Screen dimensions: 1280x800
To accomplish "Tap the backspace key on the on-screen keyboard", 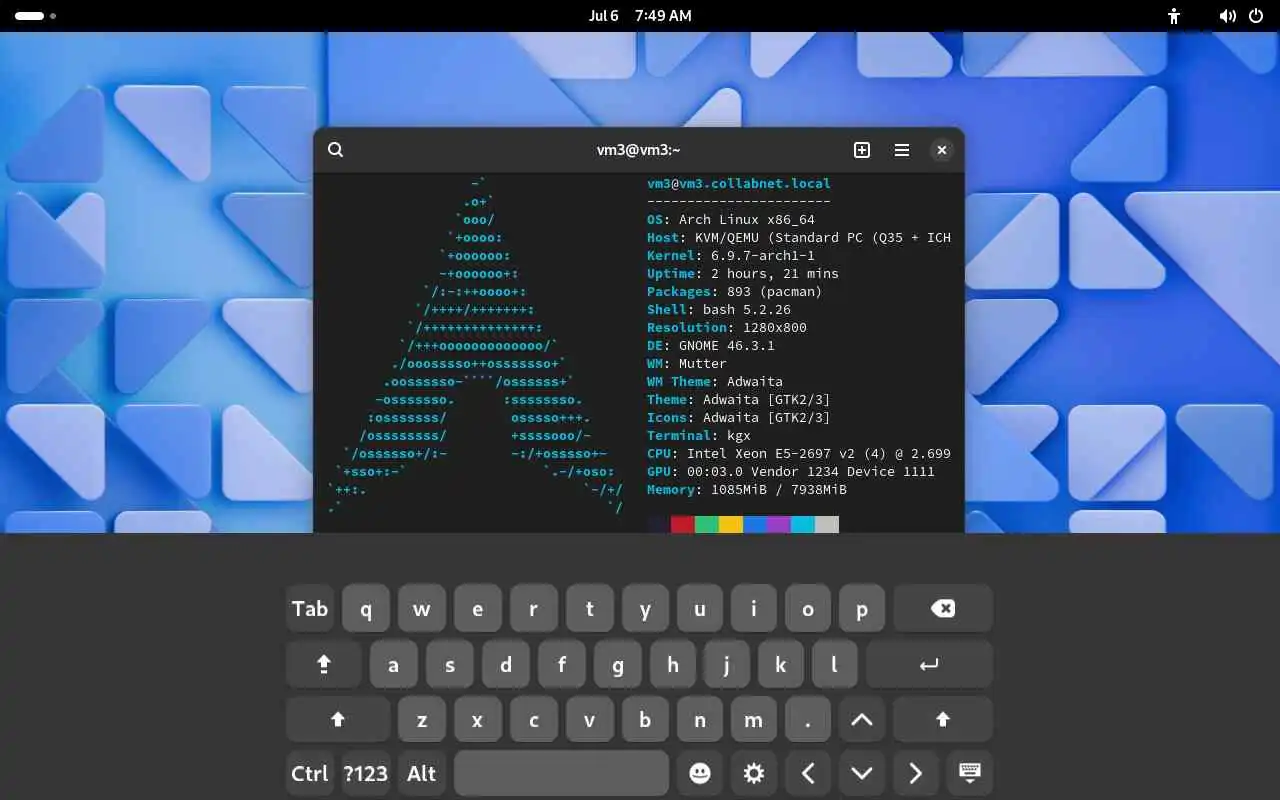I will pyautogui.click(x=943, y=608).
